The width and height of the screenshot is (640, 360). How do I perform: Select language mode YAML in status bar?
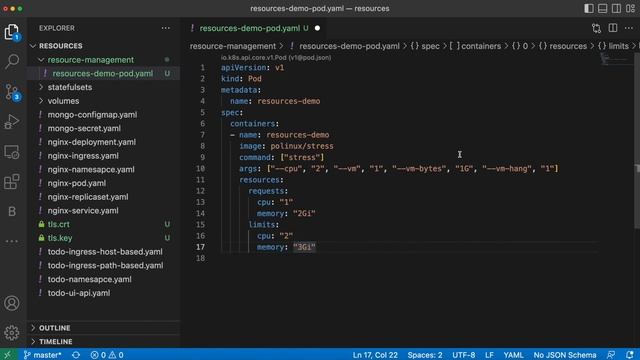point(513,355)
